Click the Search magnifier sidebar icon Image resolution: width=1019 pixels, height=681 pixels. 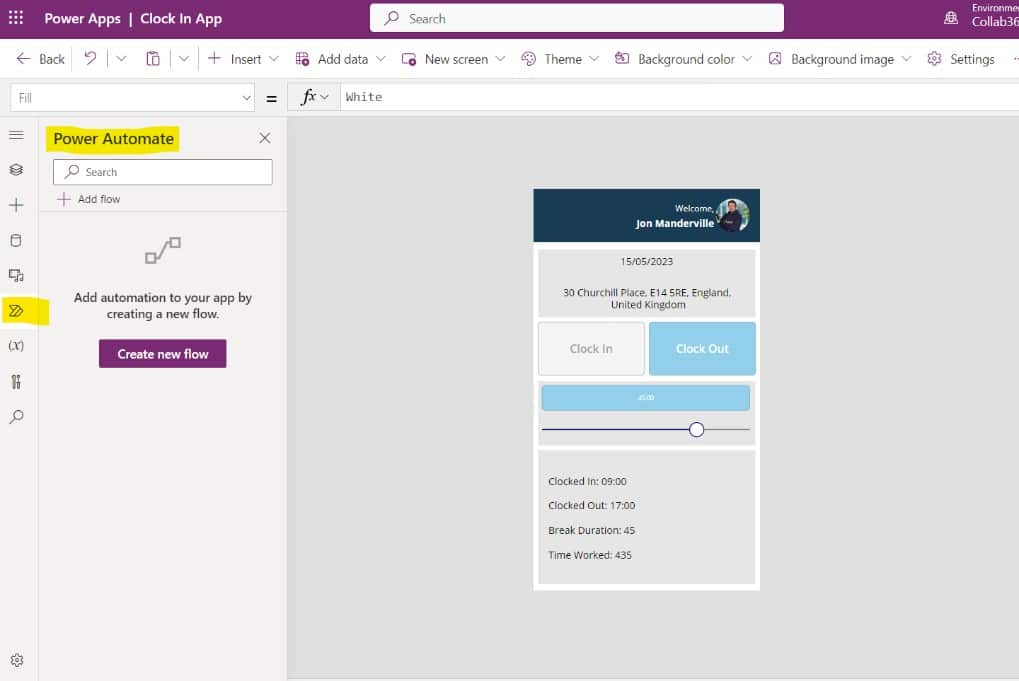[16, 417]
